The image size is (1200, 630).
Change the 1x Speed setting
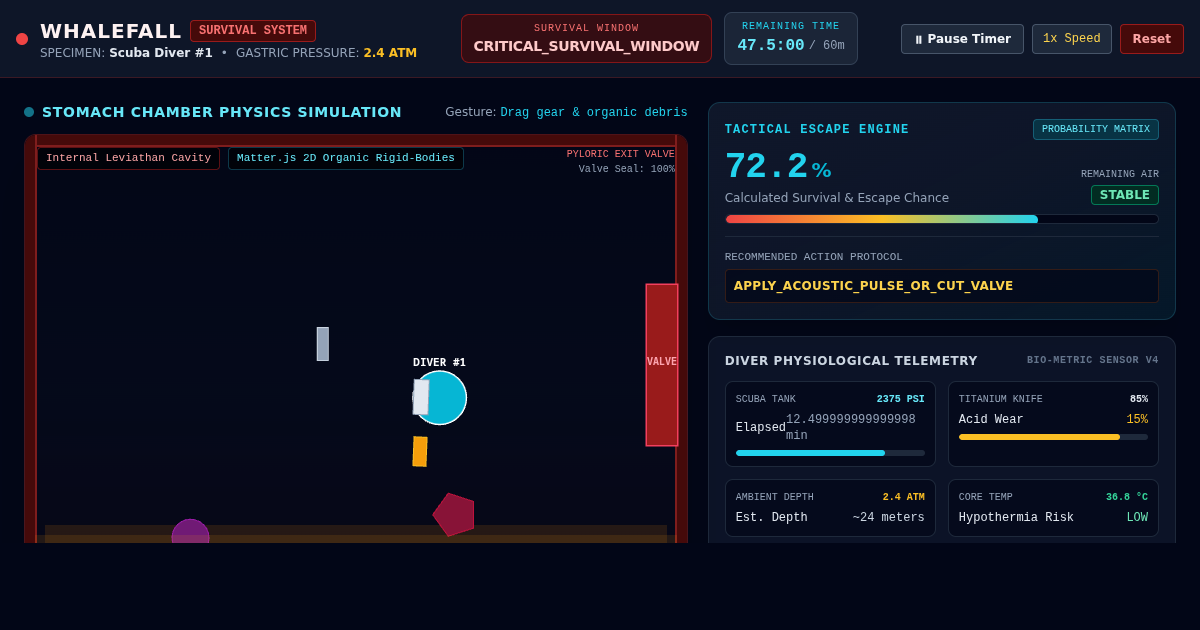(x=1071, y=39)
